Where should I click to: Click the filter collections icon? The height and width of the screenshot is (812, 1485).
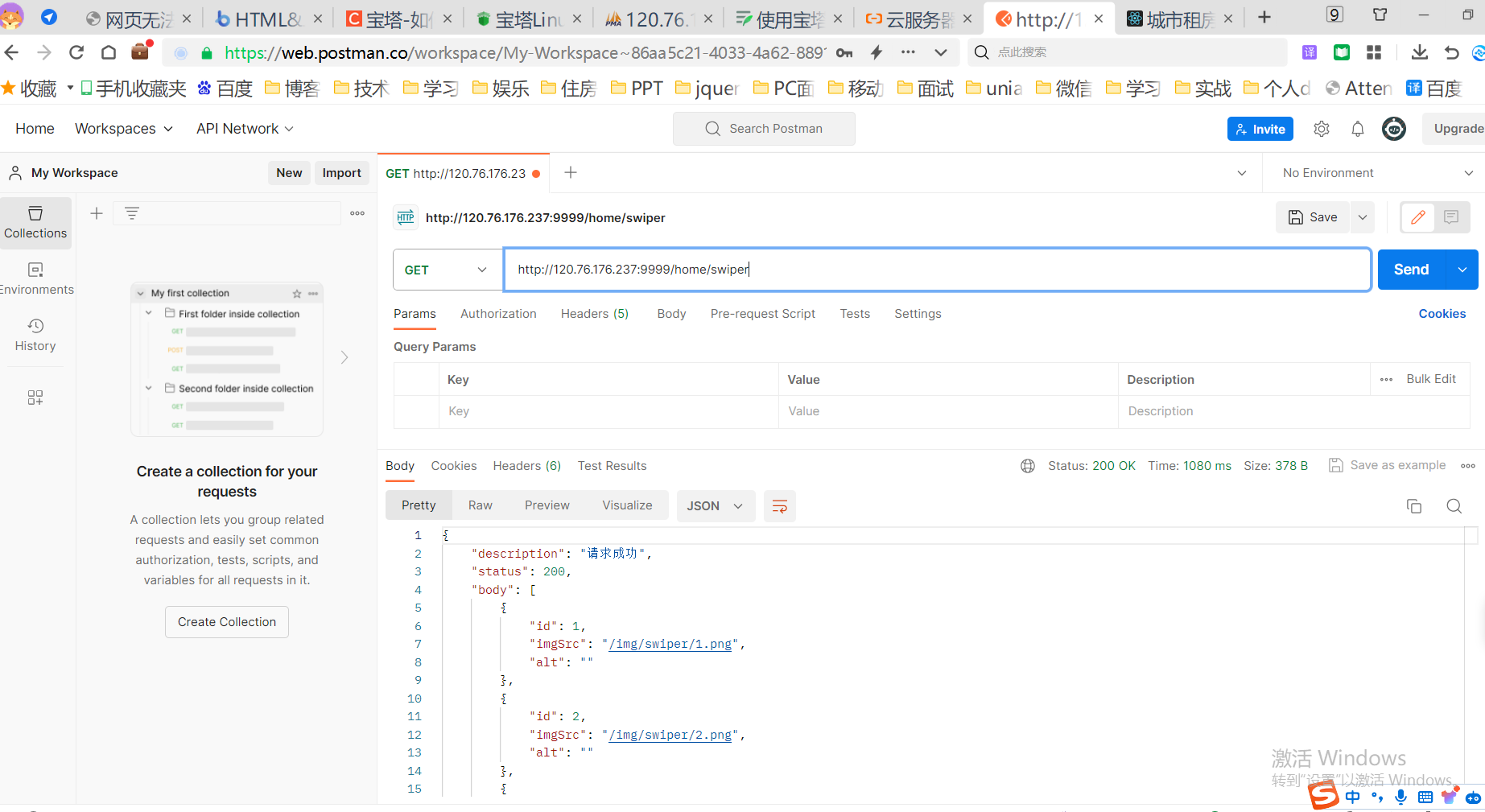tap(132, 213)
